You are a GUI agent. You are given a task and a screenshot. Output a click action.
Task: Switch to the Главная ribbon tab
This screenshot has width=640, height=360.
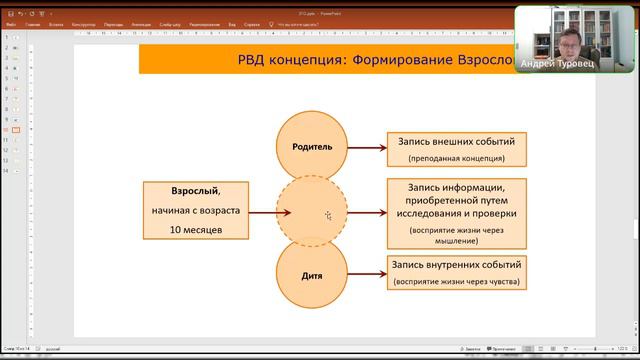[33, 24]
